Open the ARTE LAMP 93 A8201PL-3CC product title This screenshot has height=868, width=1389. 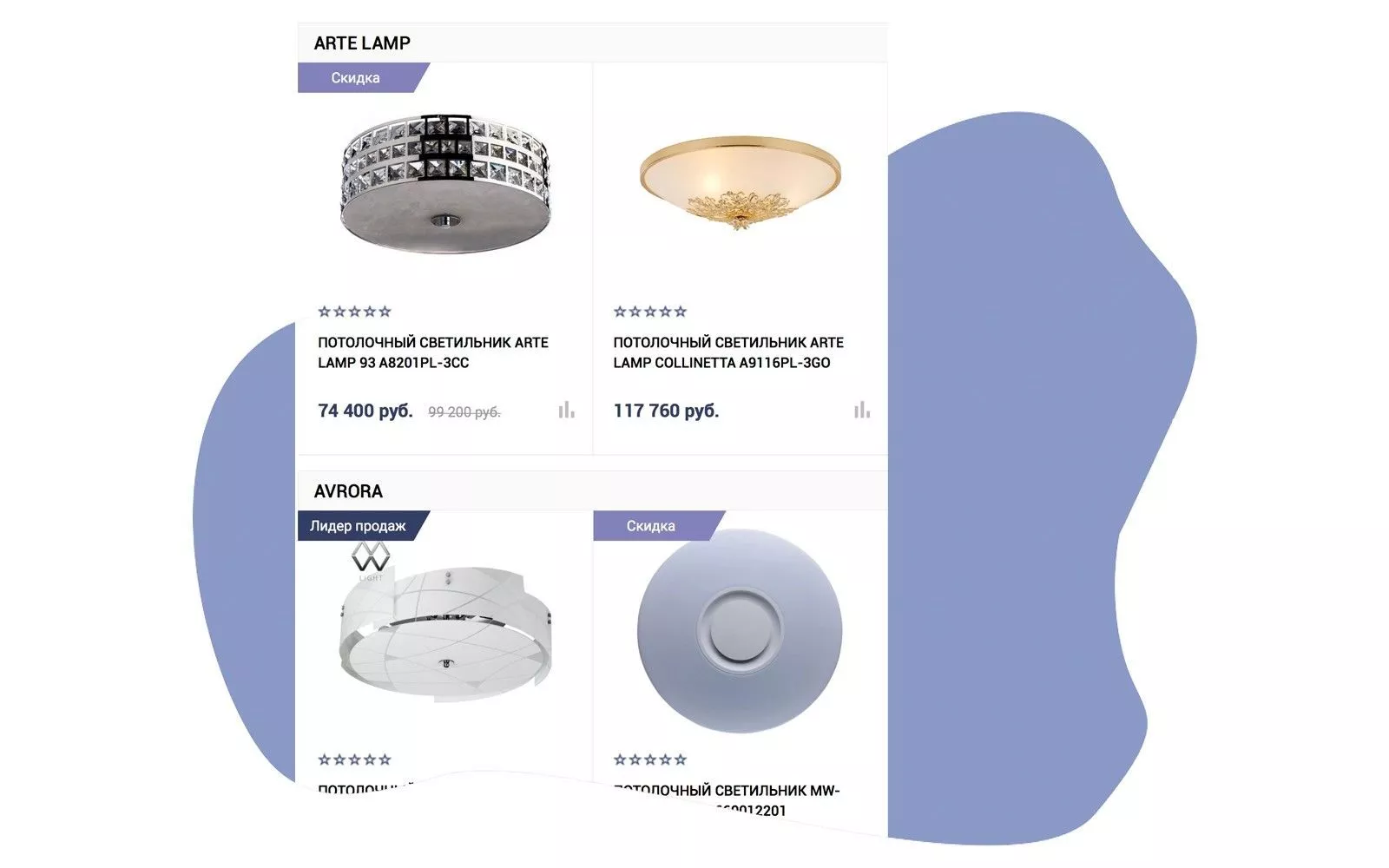433,352
